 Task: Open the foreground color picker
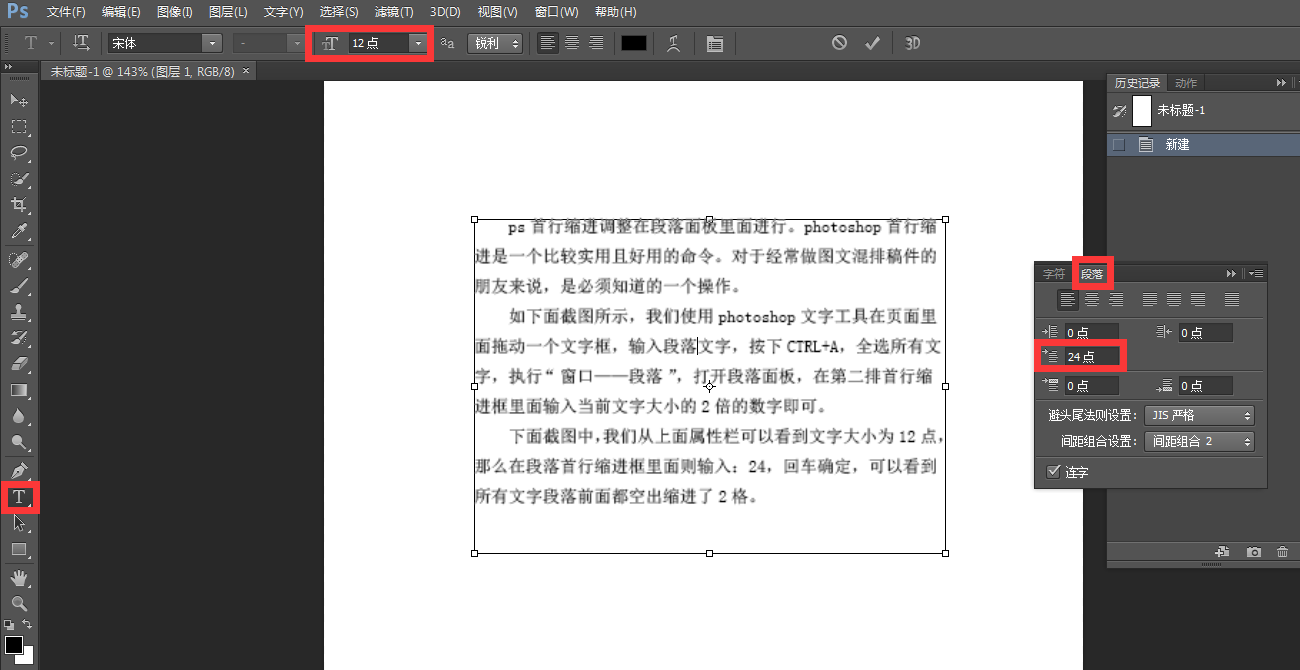pos(14,645)
